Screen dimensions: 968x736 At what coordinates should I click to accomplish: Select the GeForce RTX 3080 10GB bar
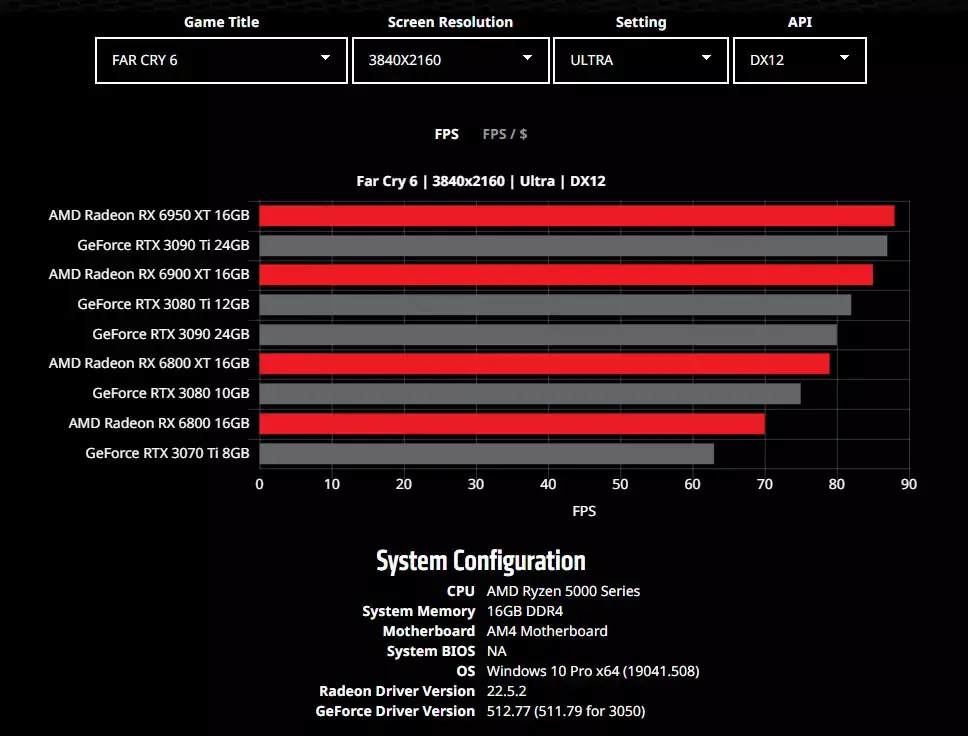pyautogui.click(x=530, y=394)
